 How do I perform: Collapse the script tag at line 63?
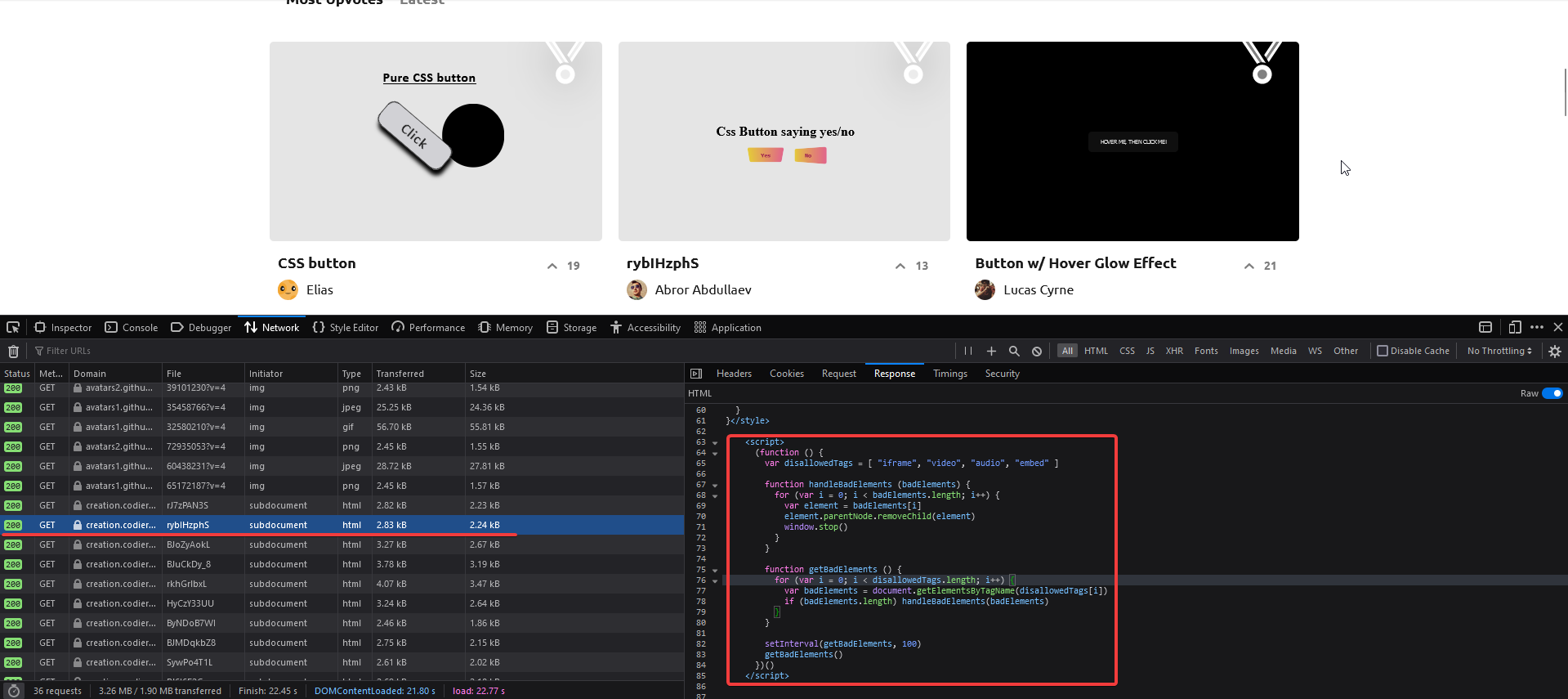(x=715, y=442)
